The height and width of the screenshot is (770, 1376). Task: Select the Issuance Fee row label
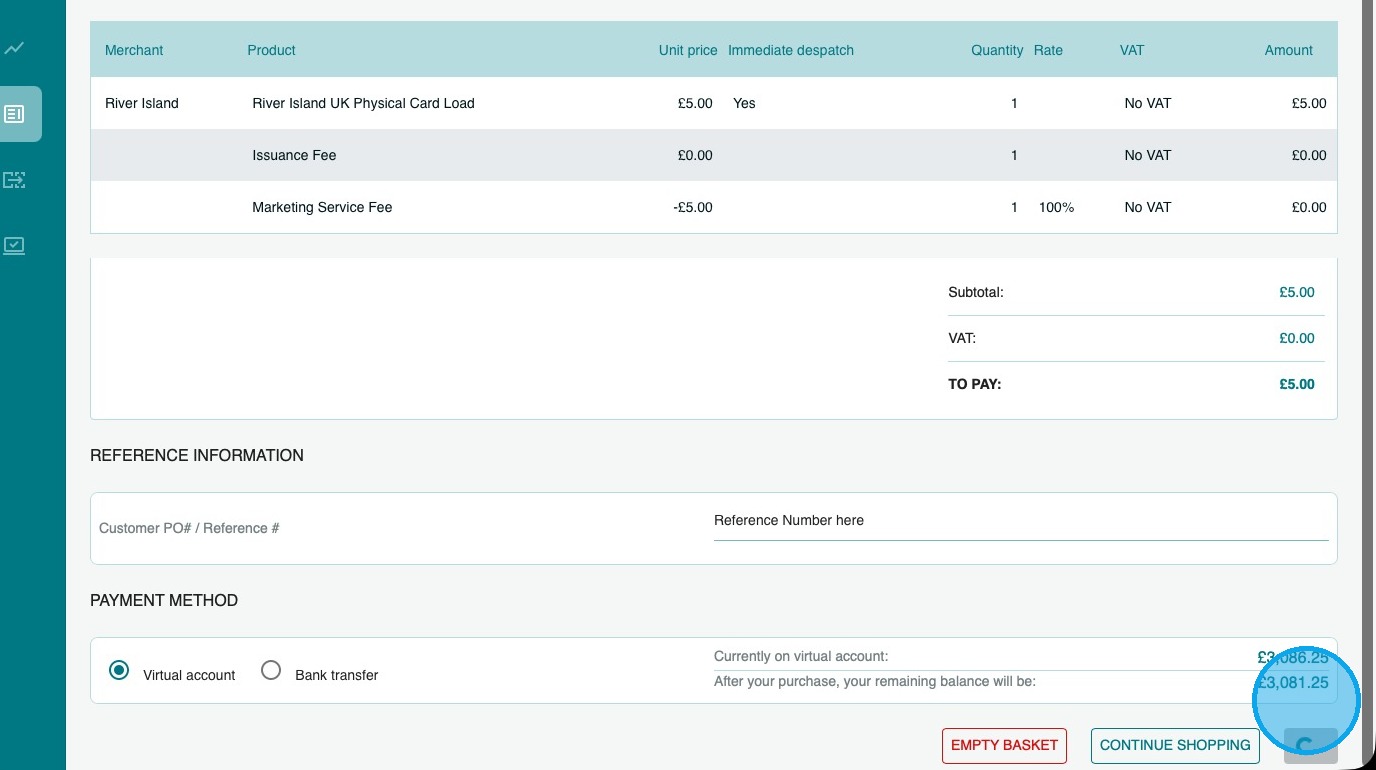[x=294, y=155]
